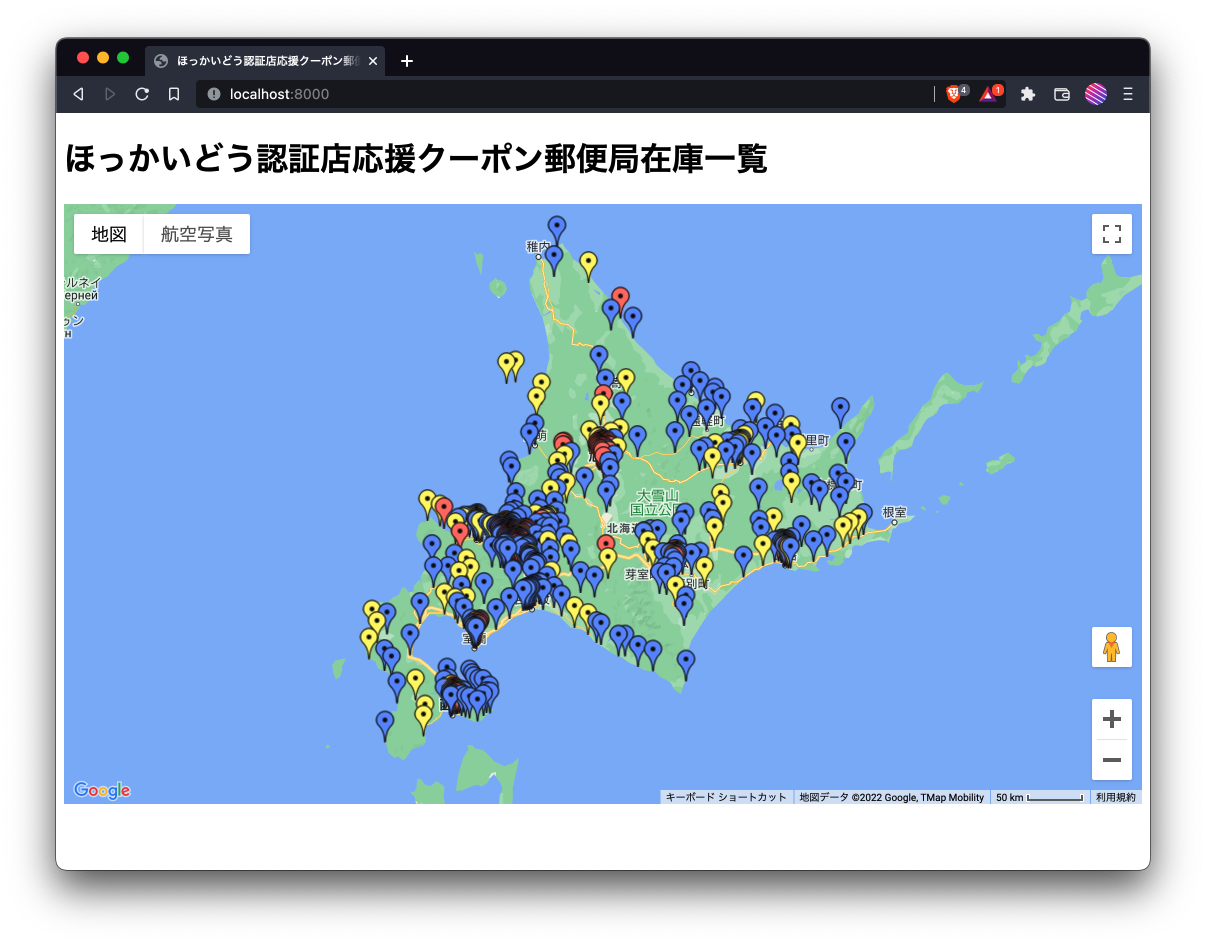
Task: Zoom out with the minus icon
Action: [x=1111, y=760]
